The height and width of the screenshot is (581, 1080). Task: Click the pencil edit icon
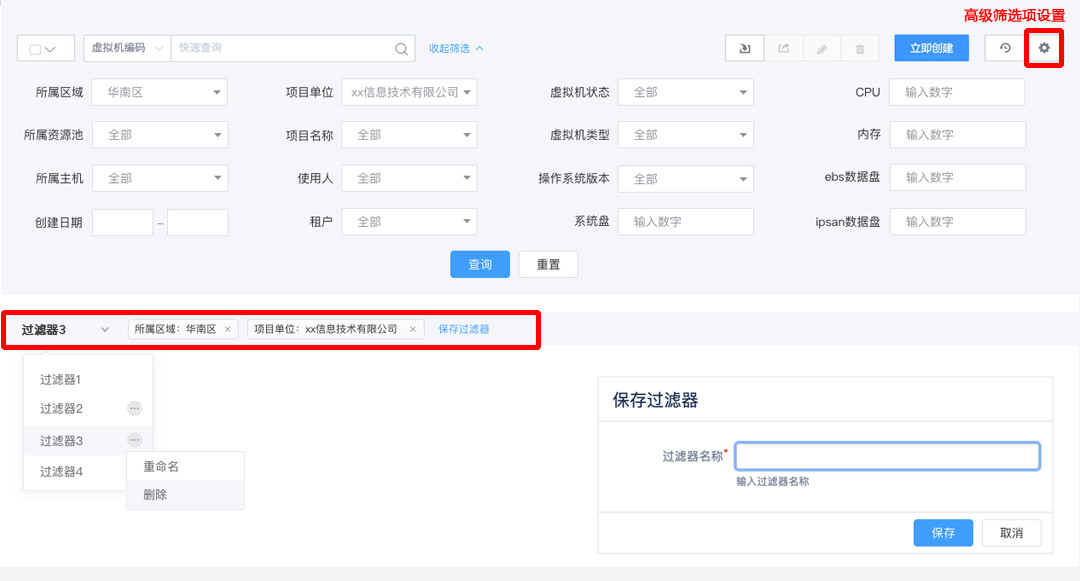(x=822, y=48)
